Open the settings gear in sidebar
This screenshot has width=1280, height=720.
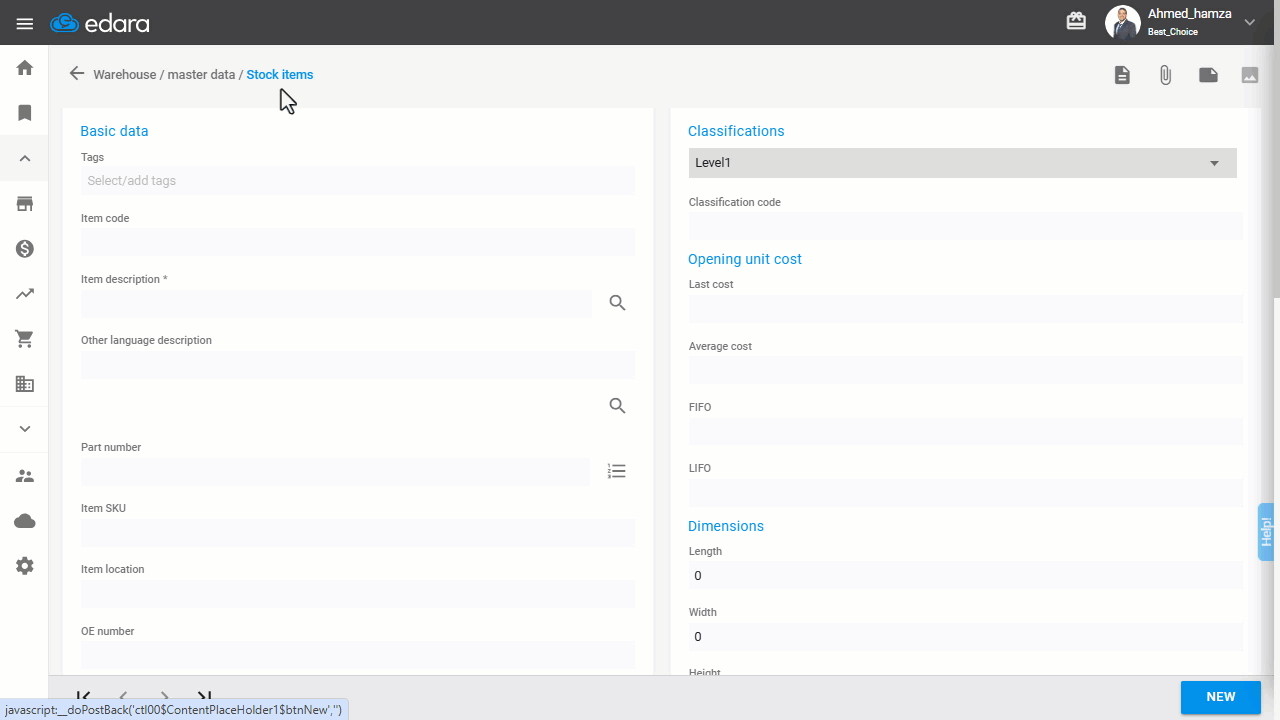point(25,566)
